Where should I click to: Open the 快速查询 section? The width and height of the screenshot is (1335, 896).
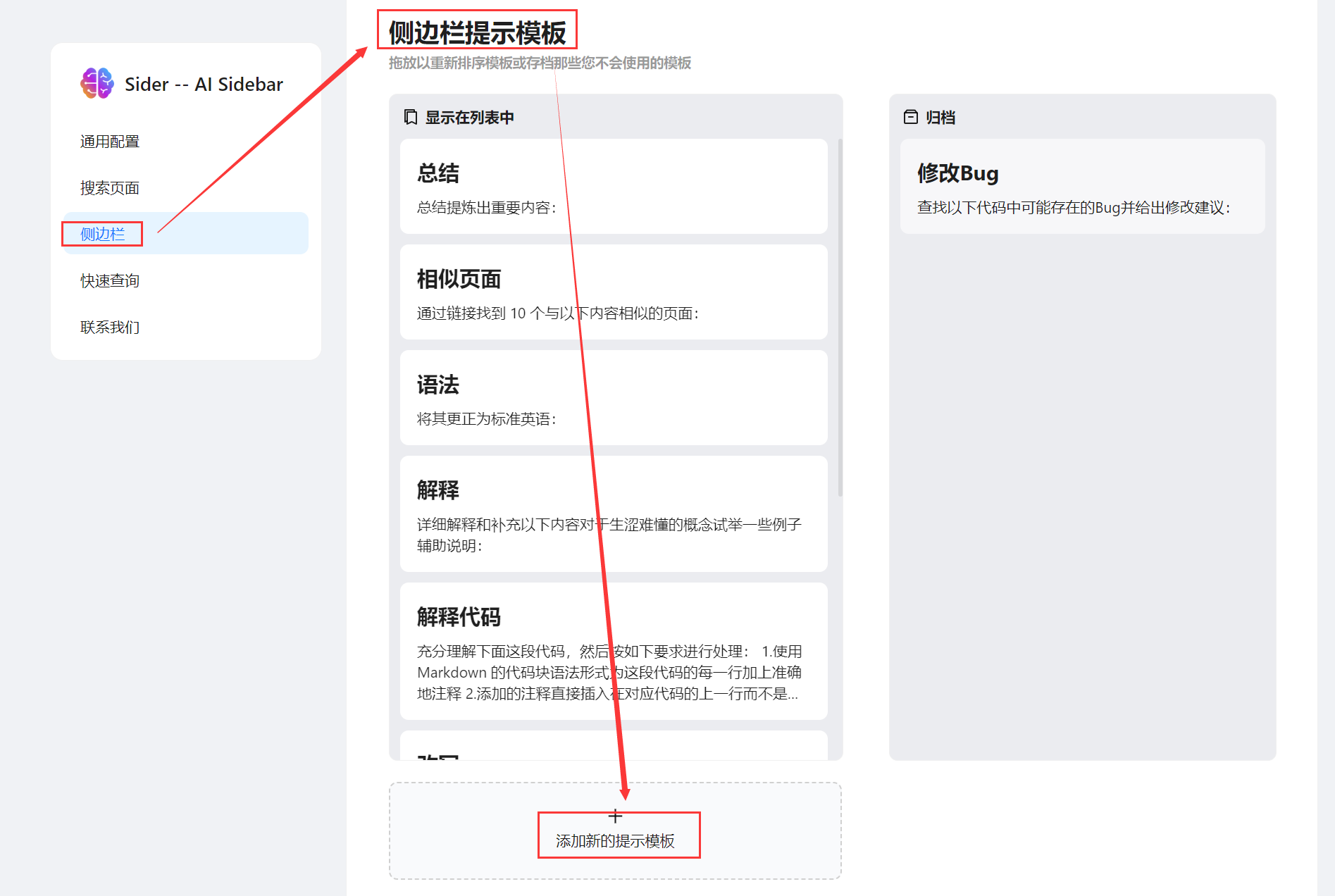(x=110, y=280)
